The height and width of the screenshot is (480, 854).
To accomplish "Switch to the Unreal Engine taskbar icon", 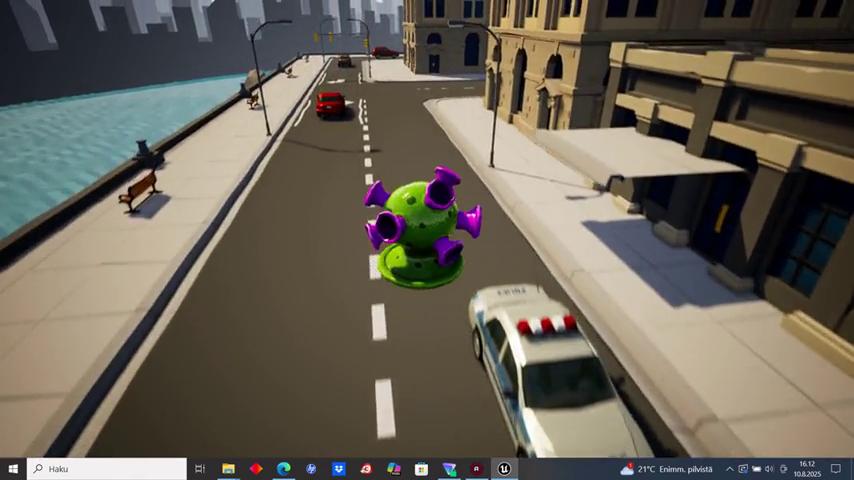I will pyautogui.click(x=505, y=469).
